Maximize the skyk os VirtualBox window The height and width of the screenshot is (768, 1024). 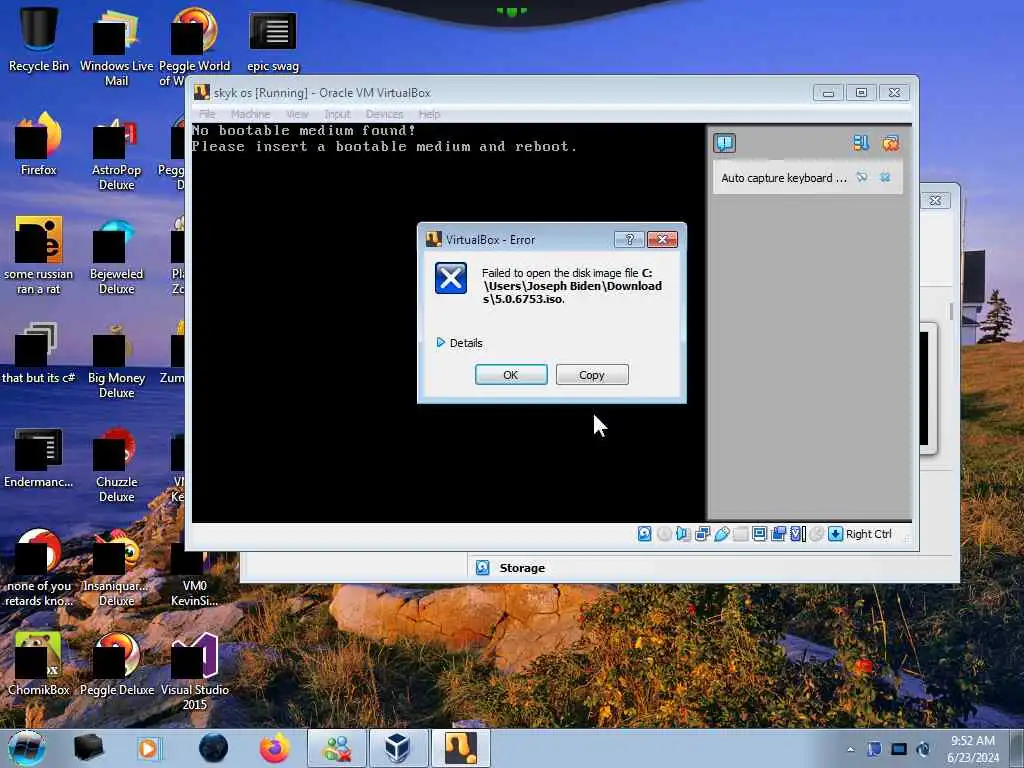pos(861,93)
